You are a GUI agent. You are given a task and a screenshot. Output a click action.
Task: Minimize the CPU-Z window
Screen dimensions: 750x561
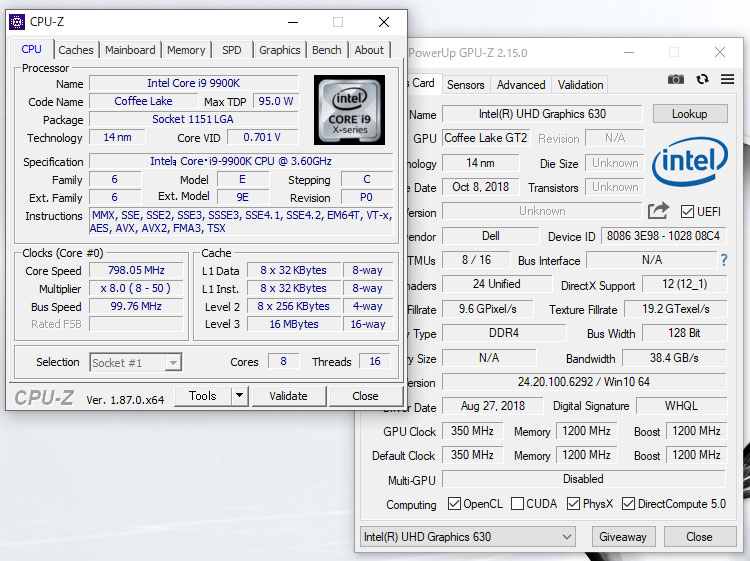pyautogui.click(x=293, y=22)
